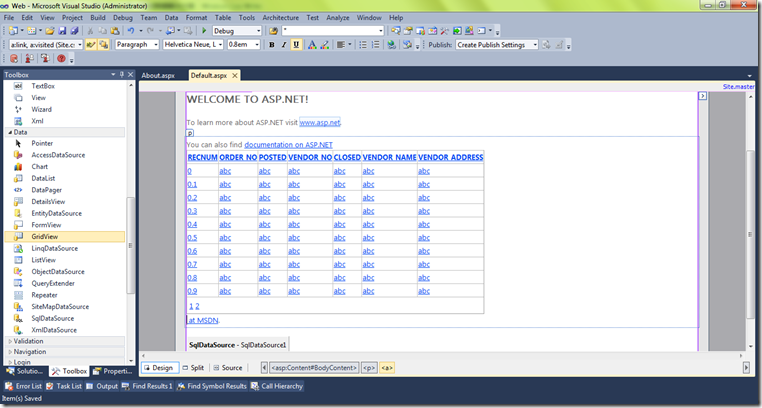Click the design surface vertical scrollbar
Viewport: 762px width, 408px height.
750,219
